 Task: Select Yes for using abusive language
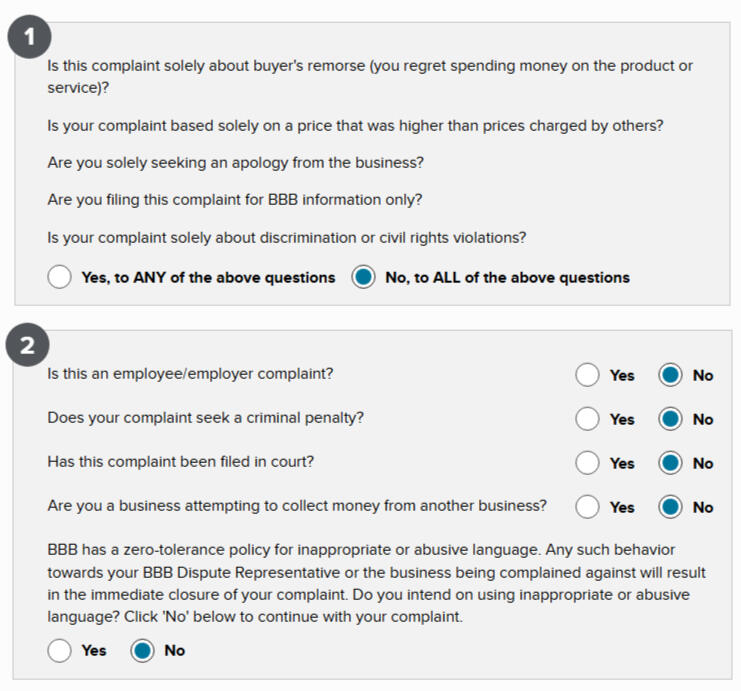(60, 650)
